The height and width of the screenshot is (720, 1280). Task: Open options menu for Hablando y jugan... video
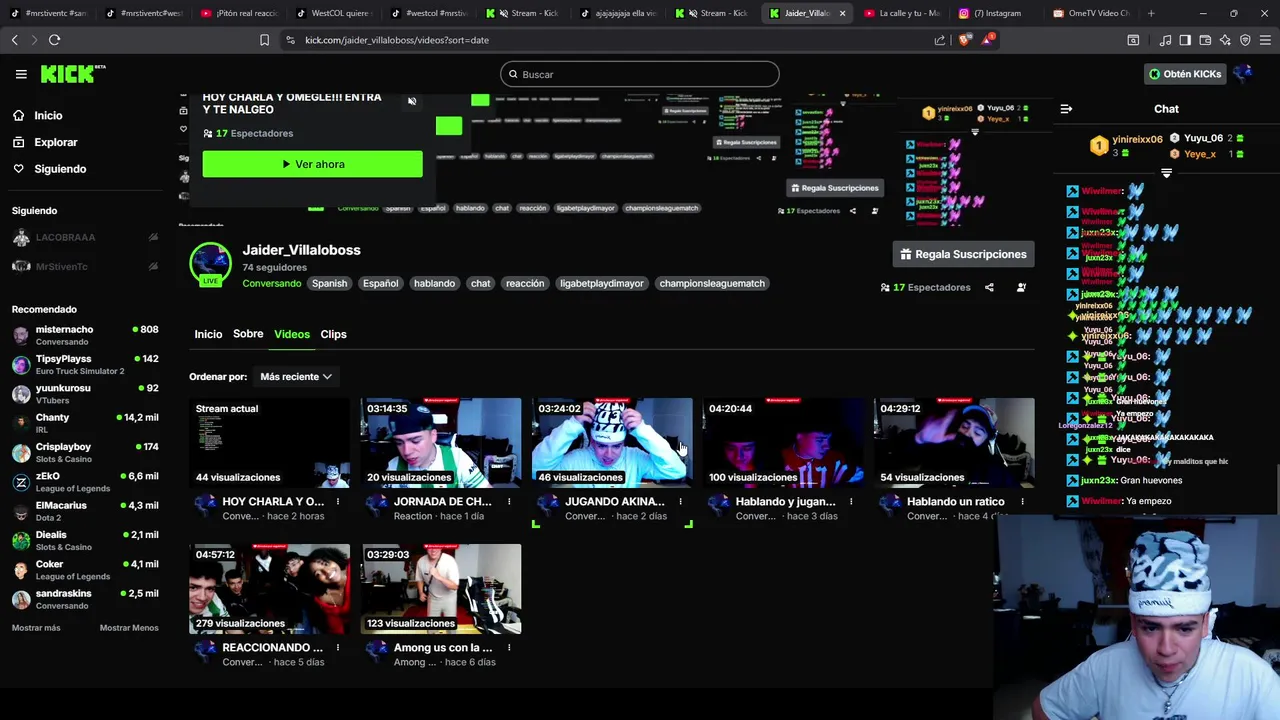851,502
